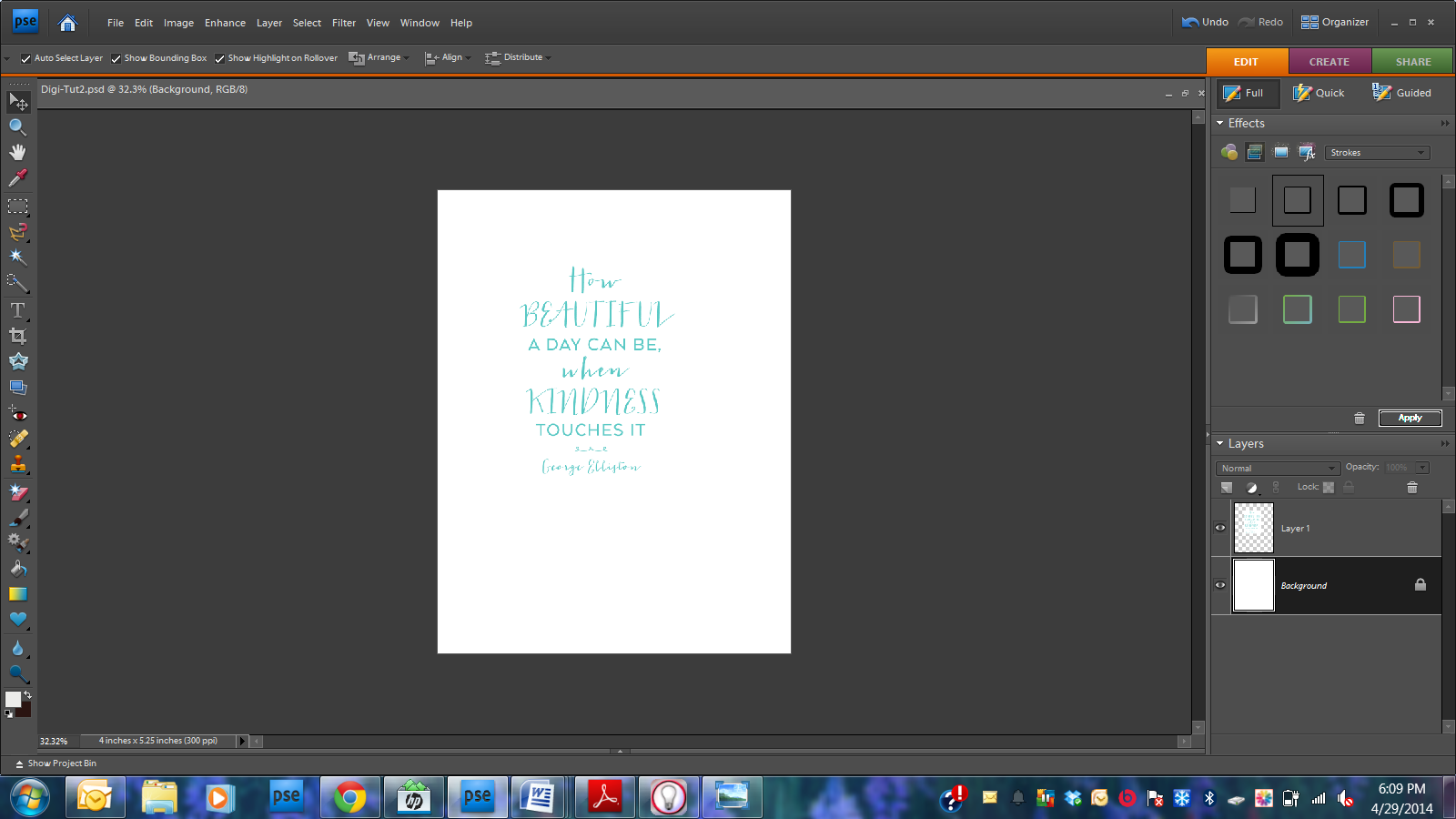Click the Apply button in Effects
The height and width of the screenshot is (819, 1456).
pos(1410,418)
